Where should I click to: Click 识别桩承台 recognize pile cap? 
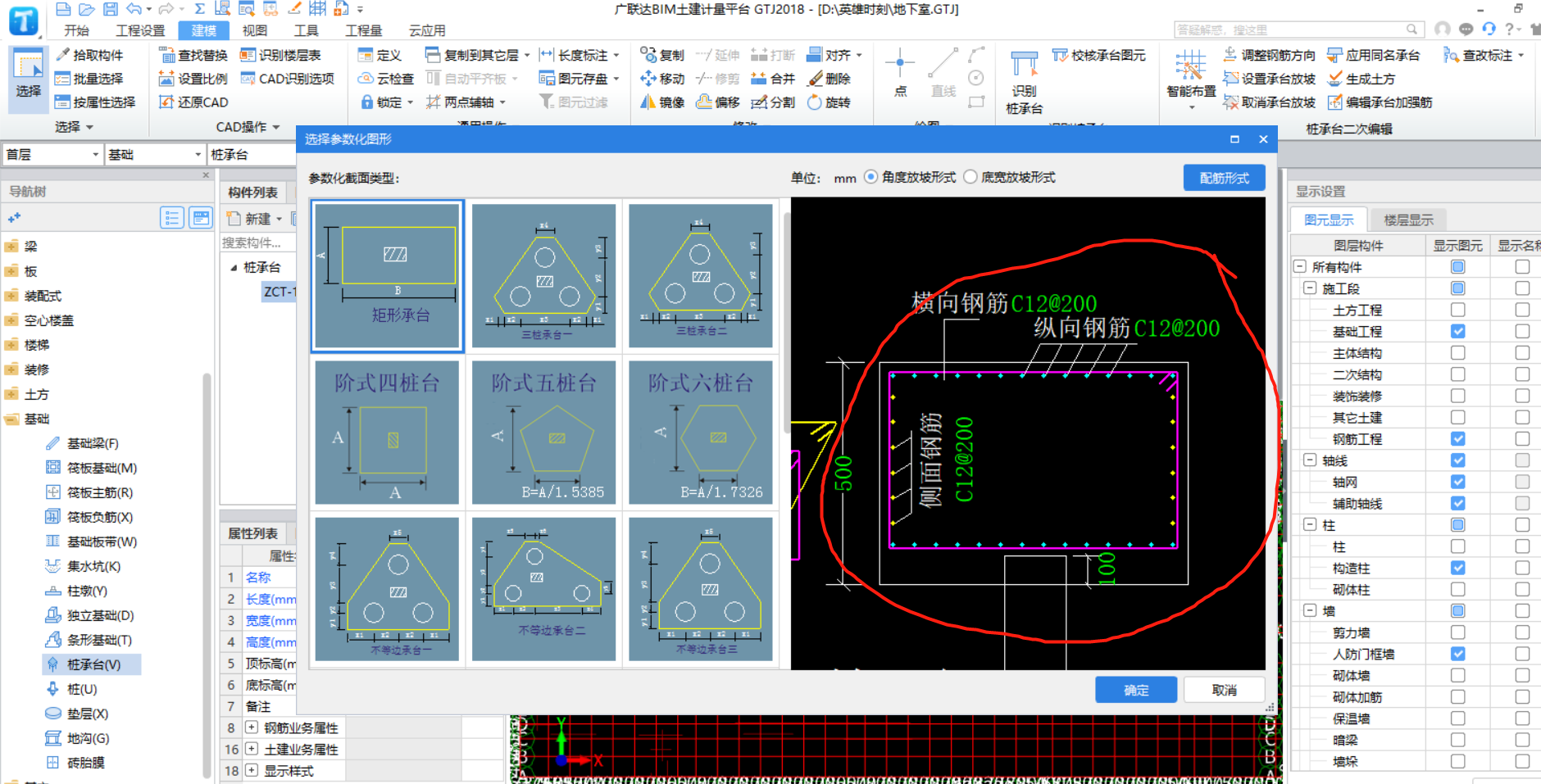[1025, 82]
